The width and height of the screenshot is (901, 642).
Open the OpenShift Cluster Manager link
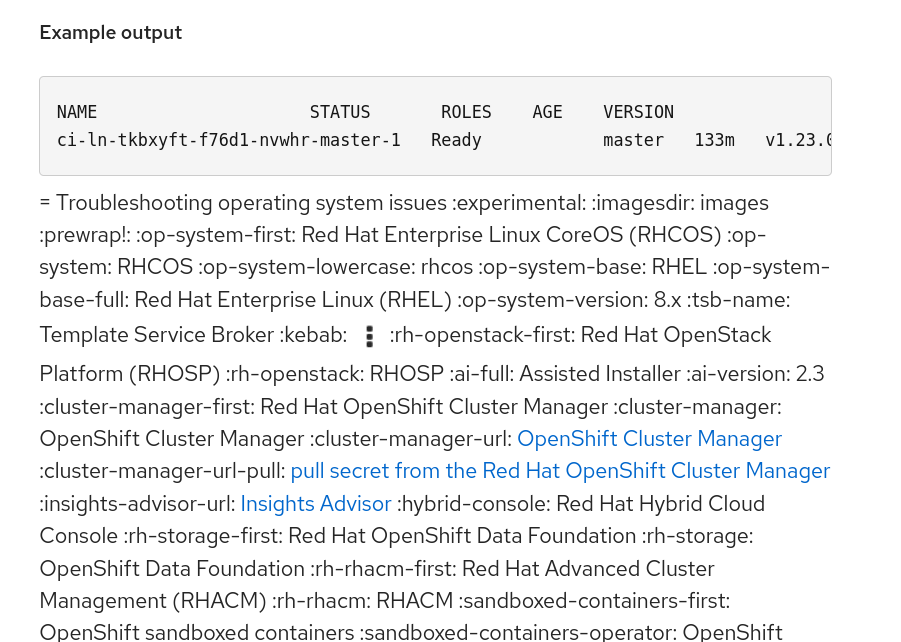click(649, 438)
